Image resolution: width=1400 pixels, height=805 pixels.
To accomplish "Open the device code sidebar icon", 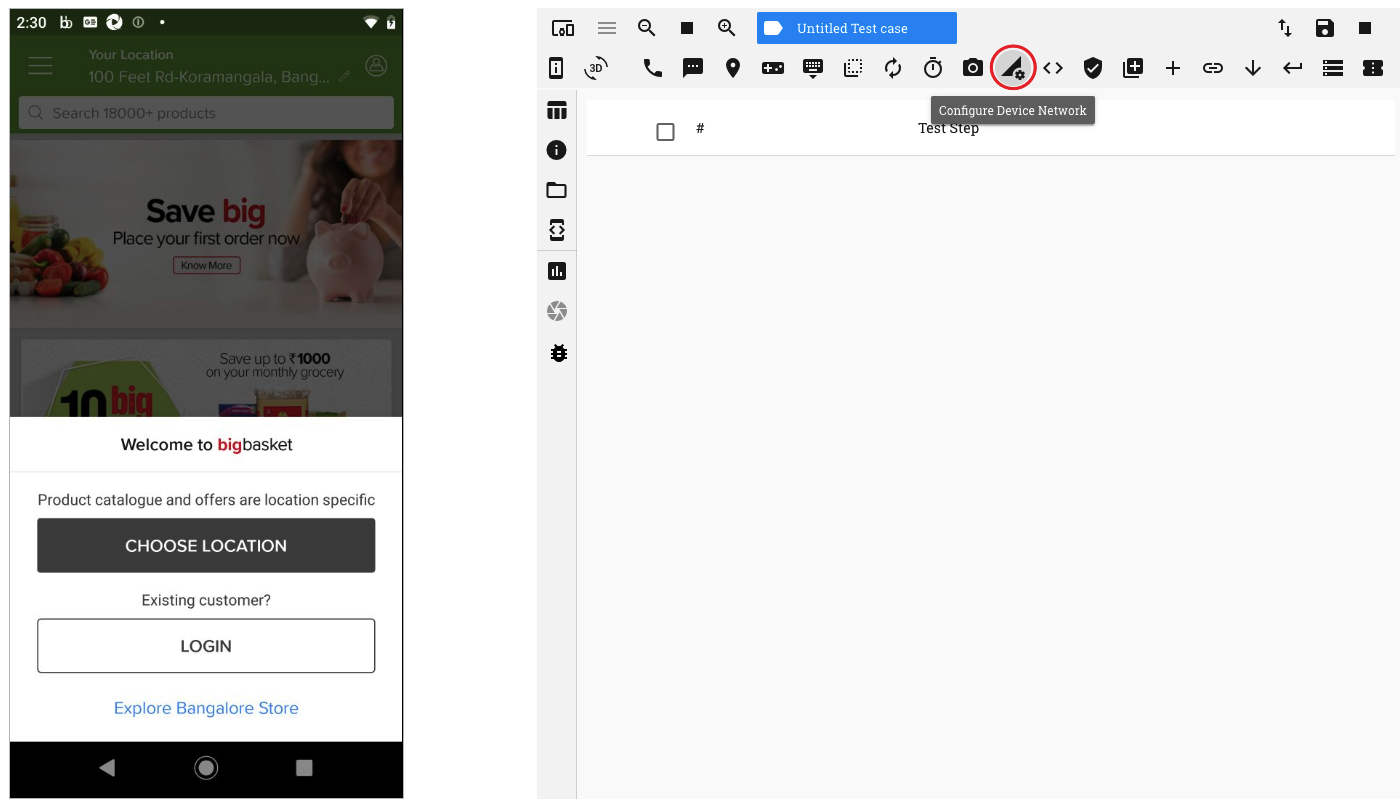I will pyautogui.click(x=557, y=230).
